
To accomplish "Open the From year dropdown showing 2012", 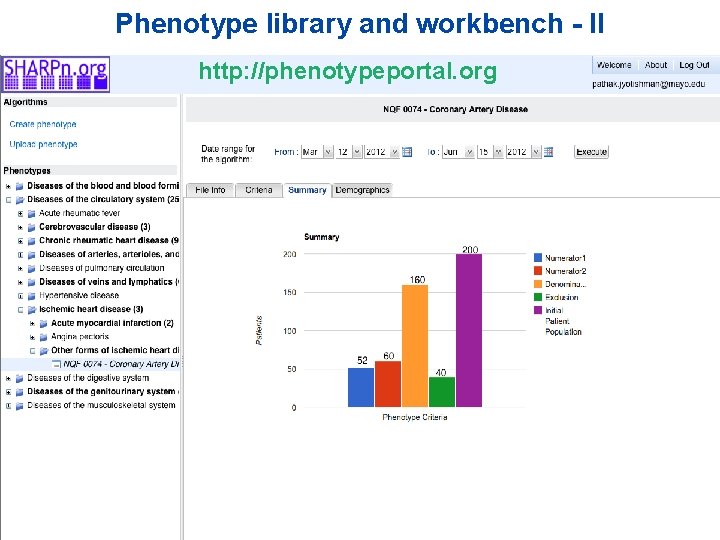I will [382, 152].
